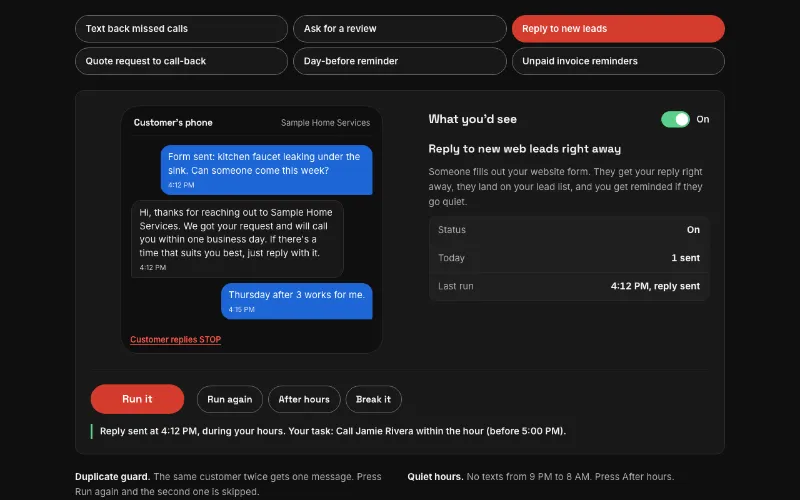Click the Customer's phone header label
This screenshot has height=500, width=800.
pyautogui.click(x=173, y=122)
